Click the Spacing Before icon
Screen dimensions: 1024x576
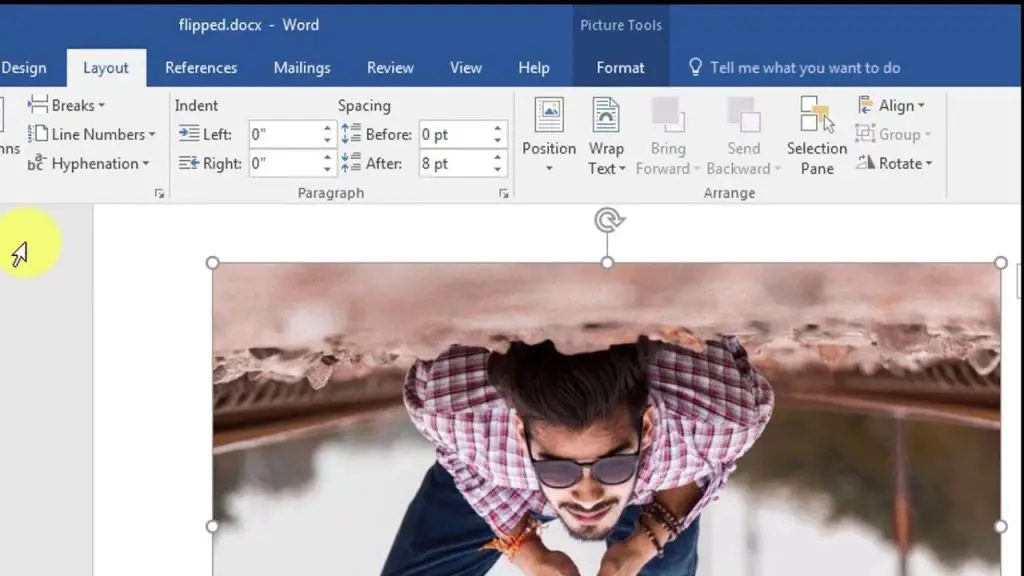tap(351, 133)
